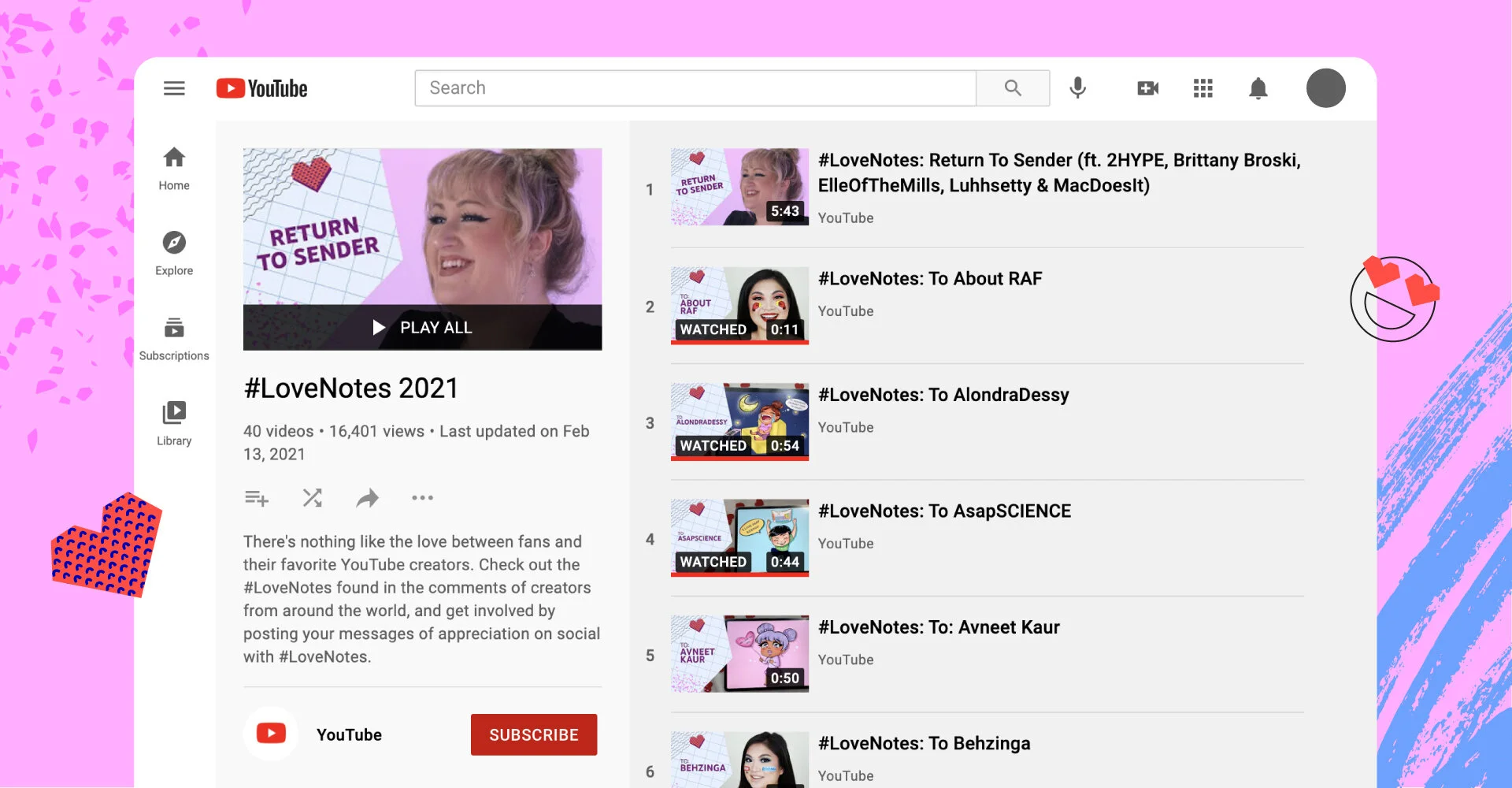This screenshot has width=1512, height=788.
Task: Subscribe to the YouTube channel
Action: click(x=534, y=734)
